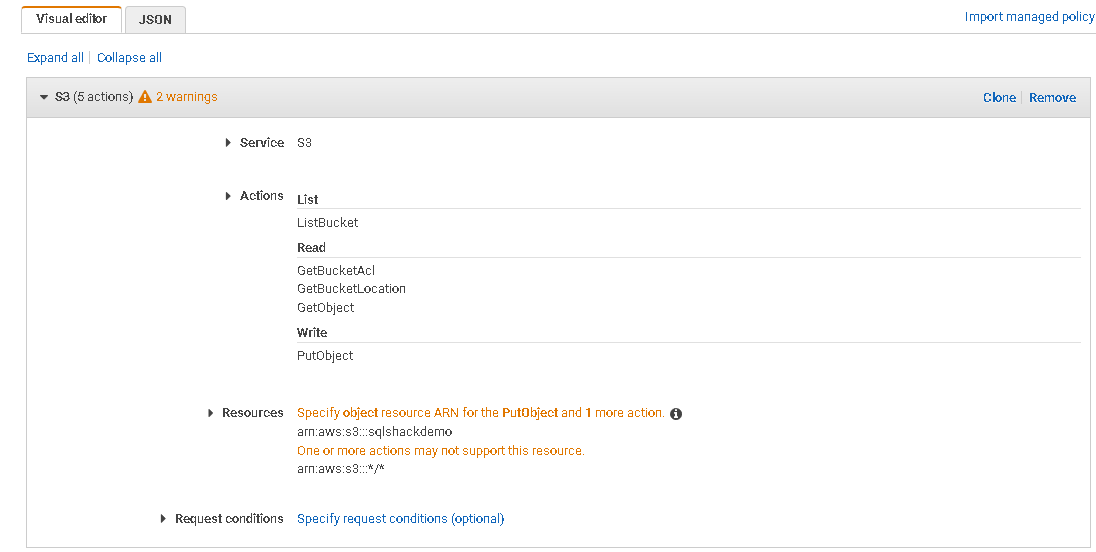Click the Expand all link

coord(55,58)
